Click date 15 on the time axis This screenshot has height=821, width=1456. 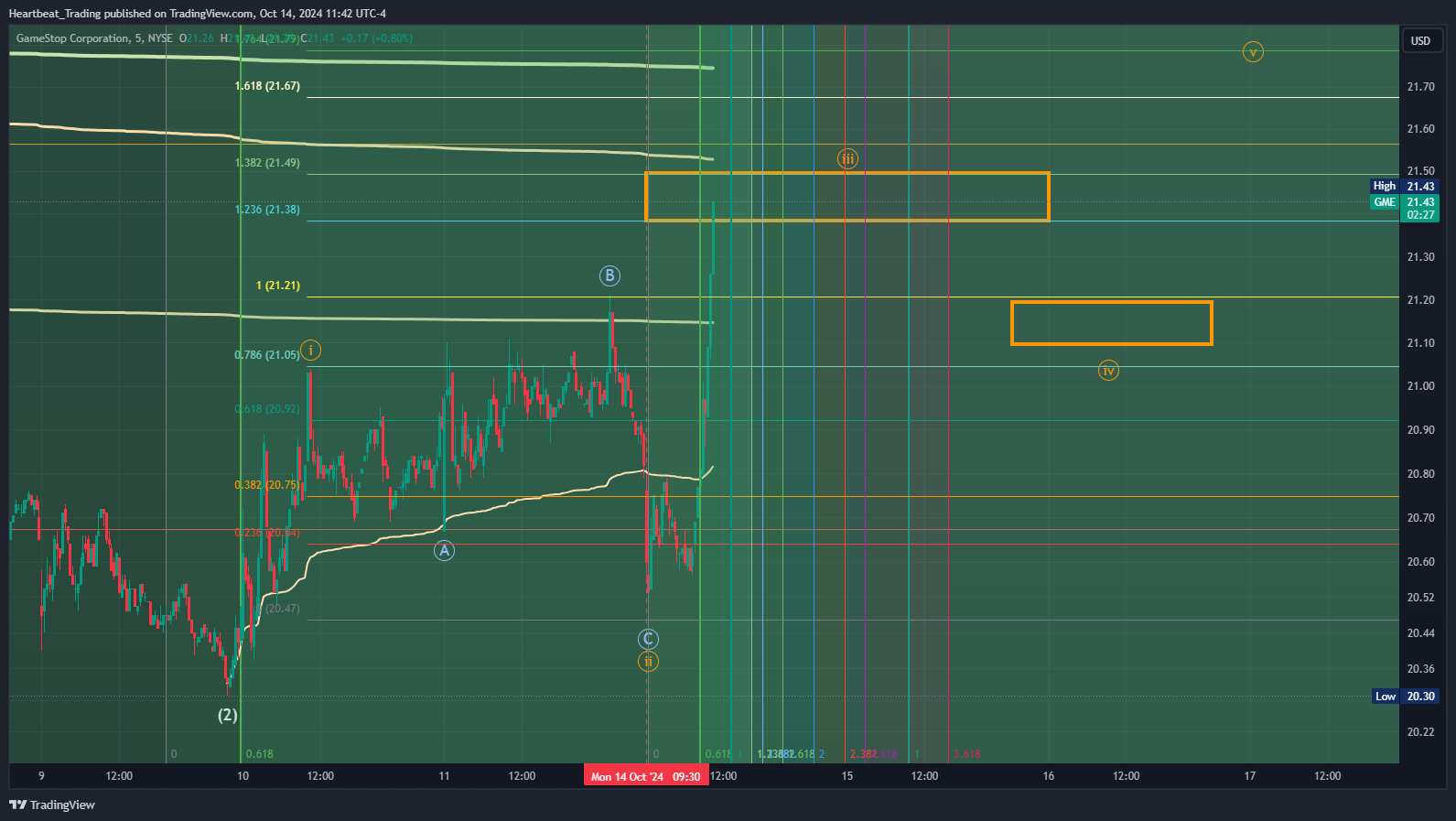(x=847, y=776)
